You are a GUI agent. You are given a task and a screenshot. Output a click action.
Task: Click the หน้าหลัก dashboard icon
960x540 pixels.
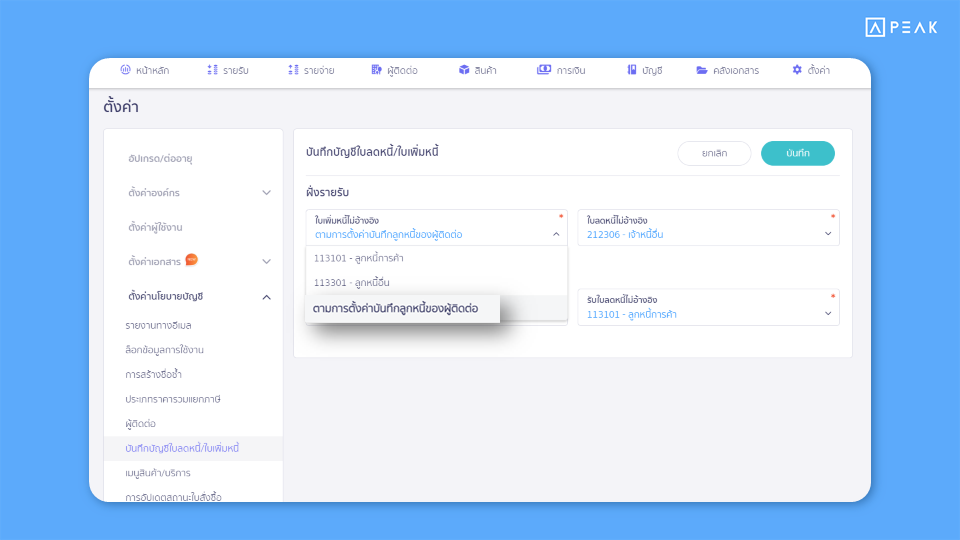[x=126, y=70]
